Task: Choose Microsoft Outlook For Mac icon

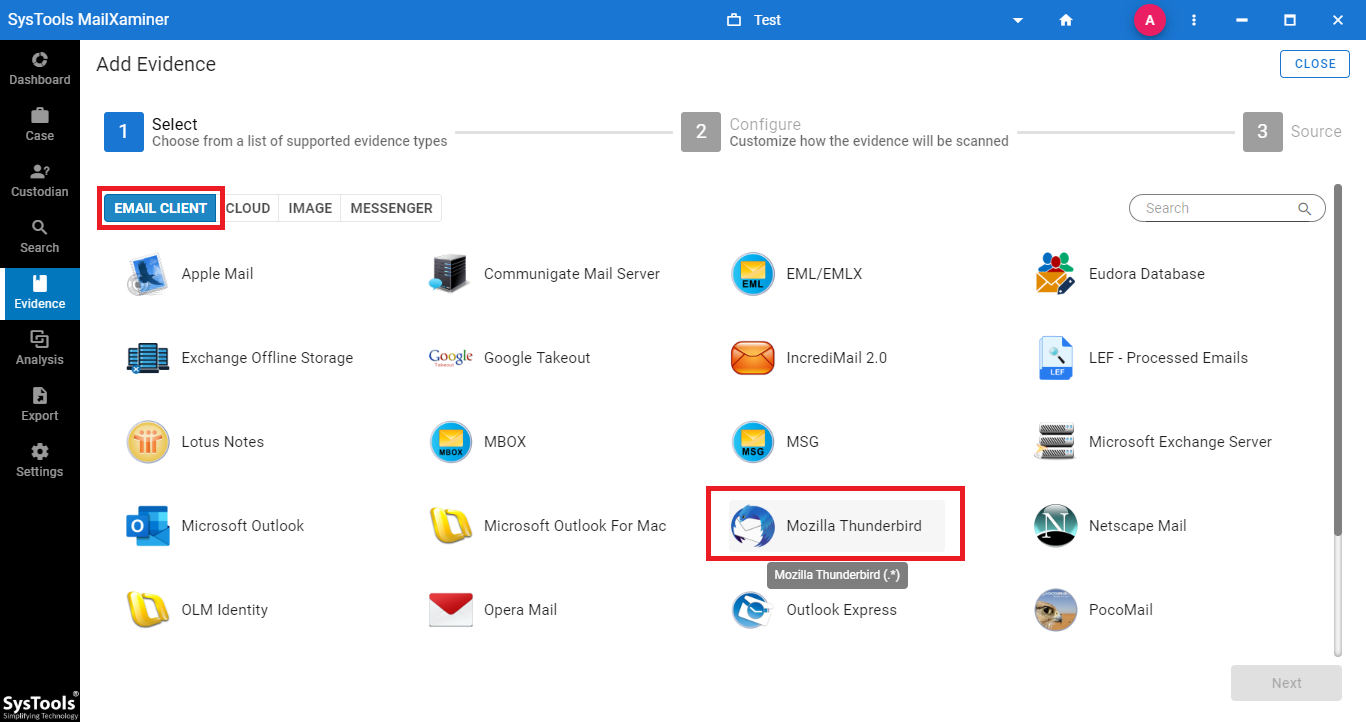Action: coord(450,526)
